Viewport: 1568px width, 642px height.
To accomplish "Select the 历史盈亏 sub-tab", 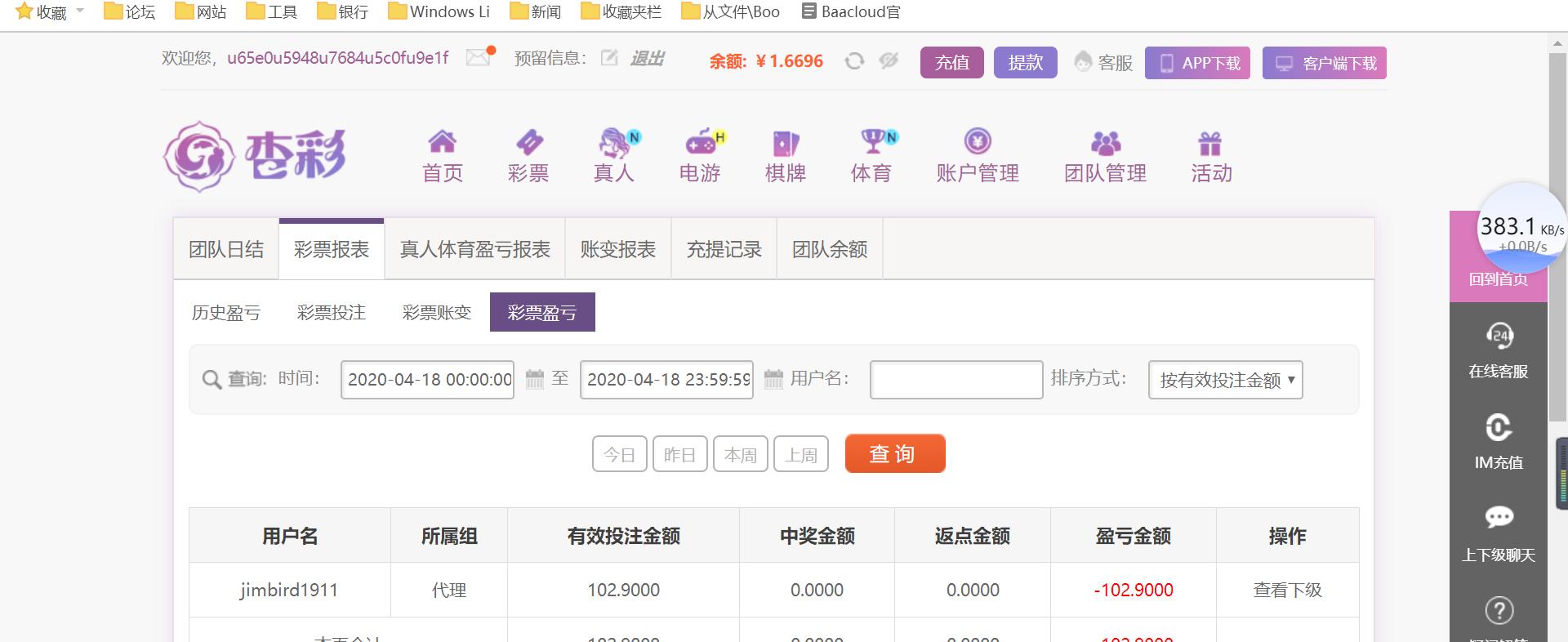I will tap(226, 312).
